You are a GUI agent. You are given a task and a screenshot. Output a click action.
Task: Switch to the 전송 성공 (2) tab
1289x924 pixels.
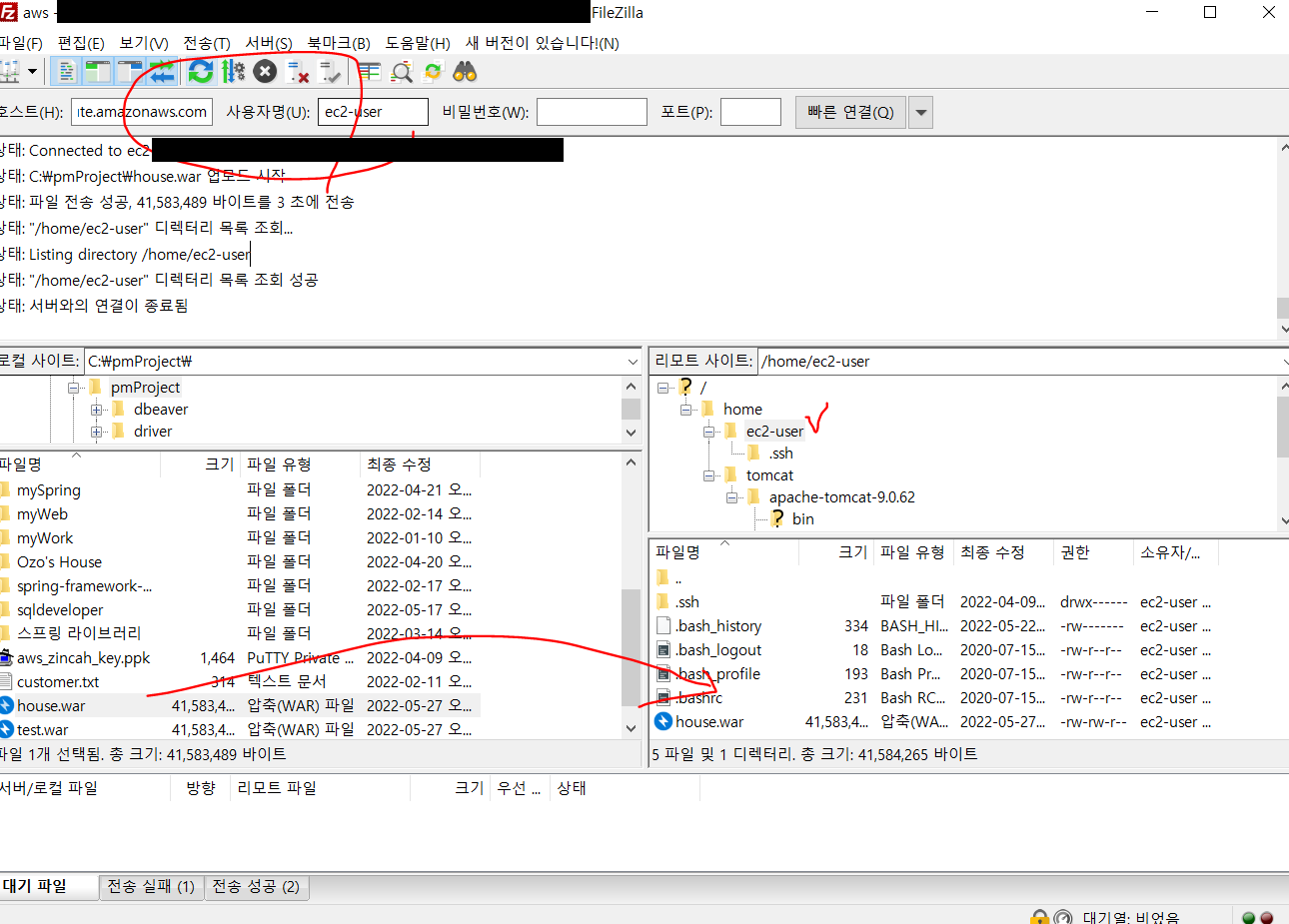[256, 887]
